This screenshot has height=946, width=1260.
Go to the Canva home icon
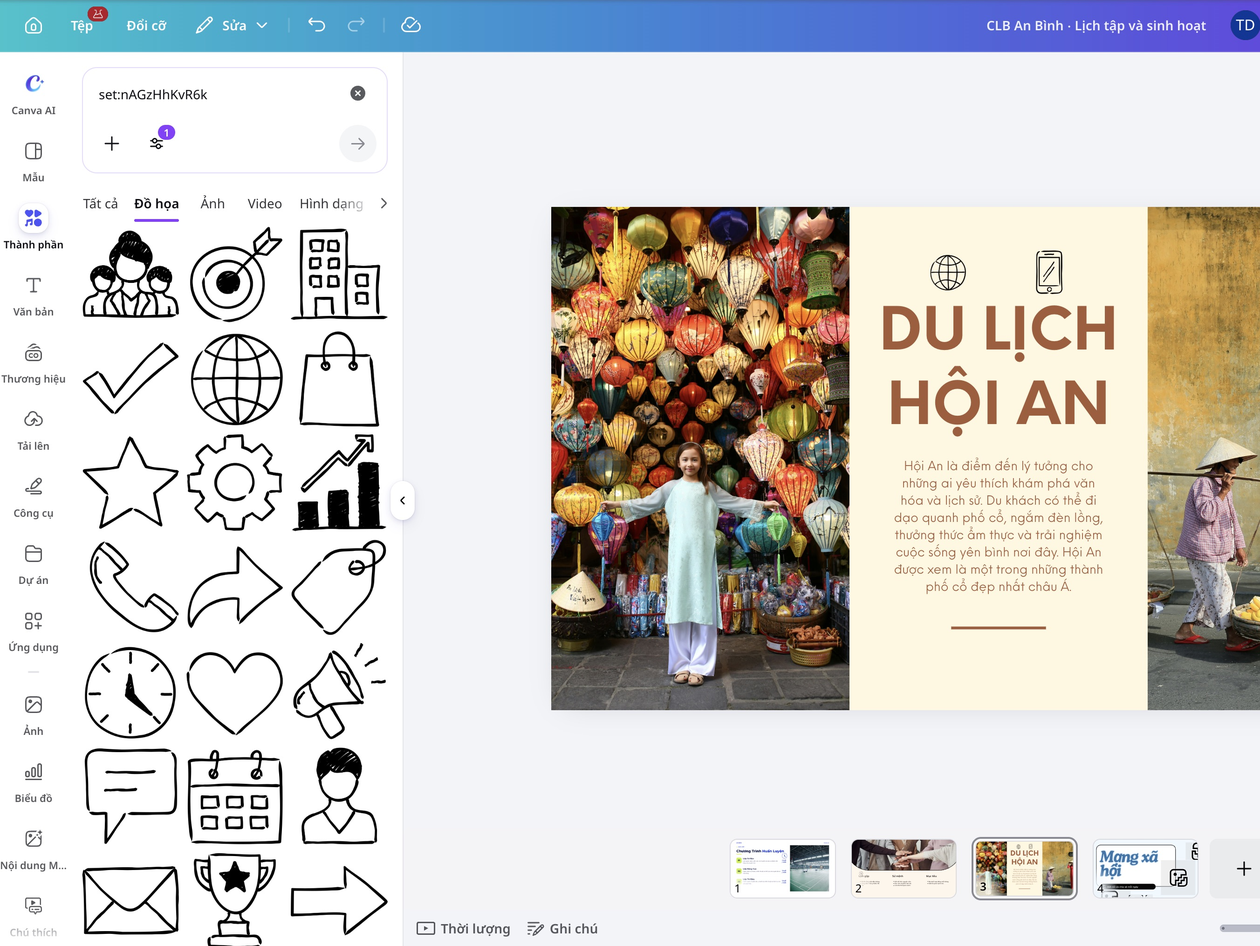[x=33, y=25]
